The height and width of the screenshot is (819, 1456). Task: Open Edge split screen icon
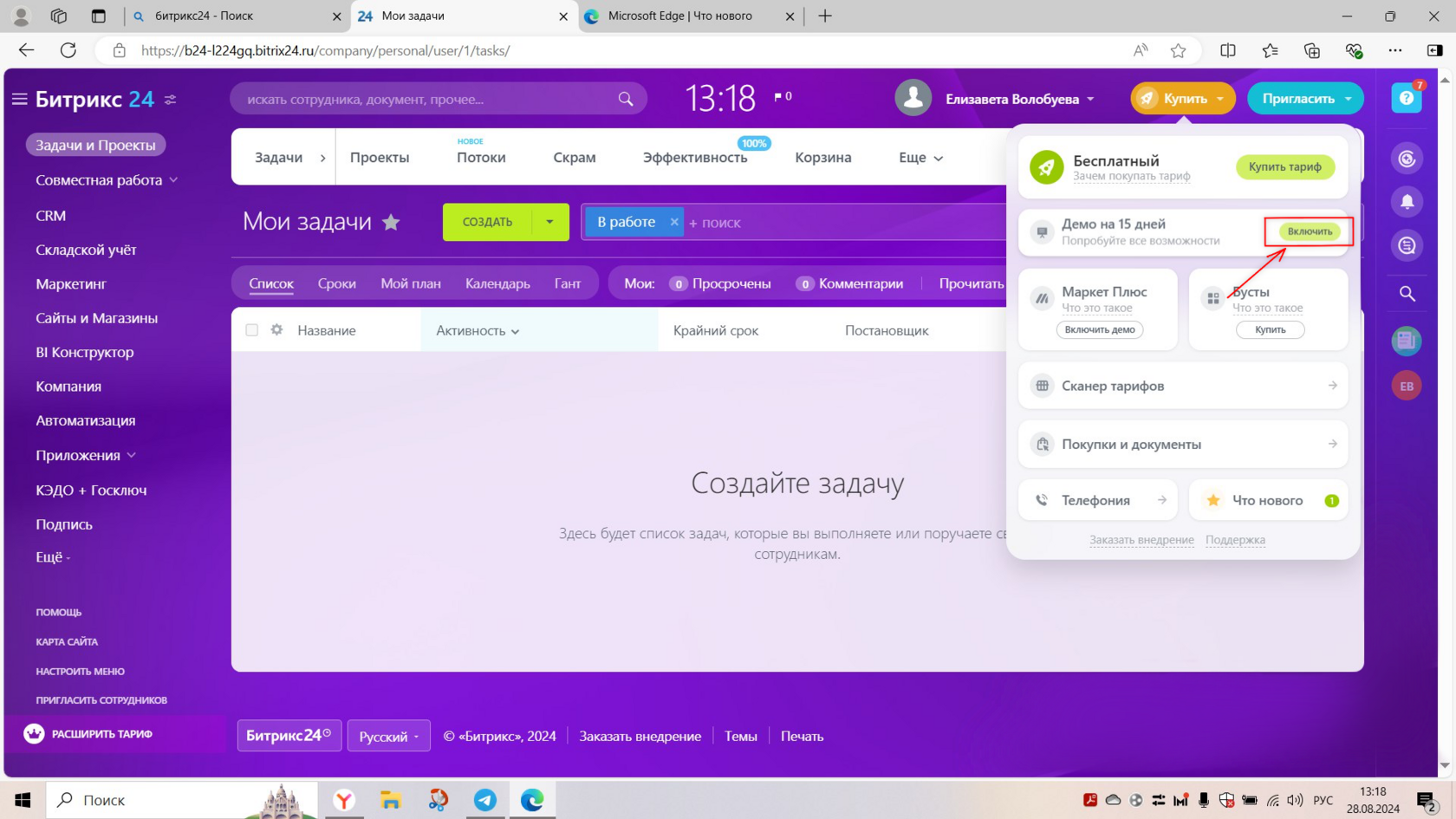click(x=1228, y=50)
